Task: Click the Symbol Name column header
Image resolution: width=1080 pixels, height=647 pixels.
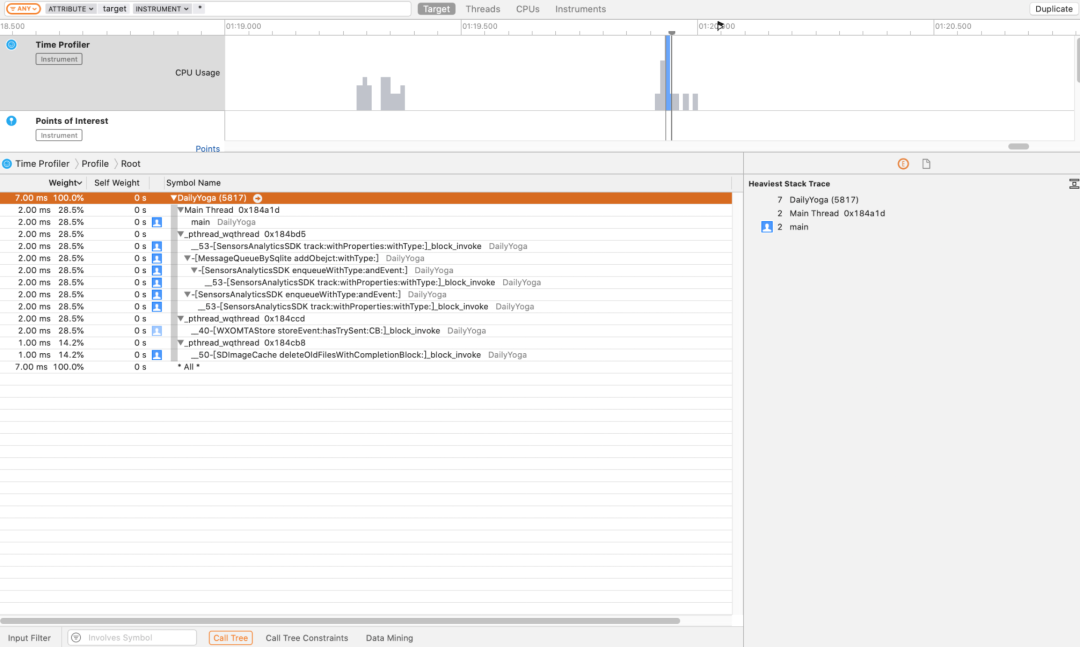Action: (194, 183)
